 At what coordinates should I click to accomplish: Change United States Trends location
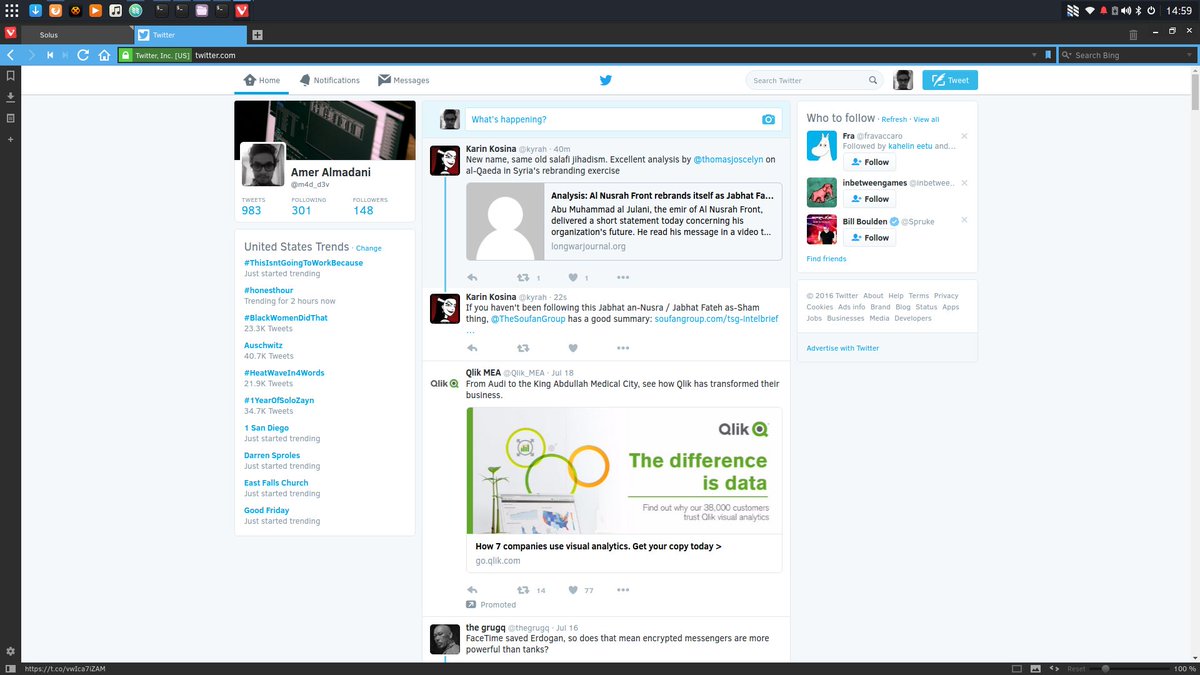368,248
